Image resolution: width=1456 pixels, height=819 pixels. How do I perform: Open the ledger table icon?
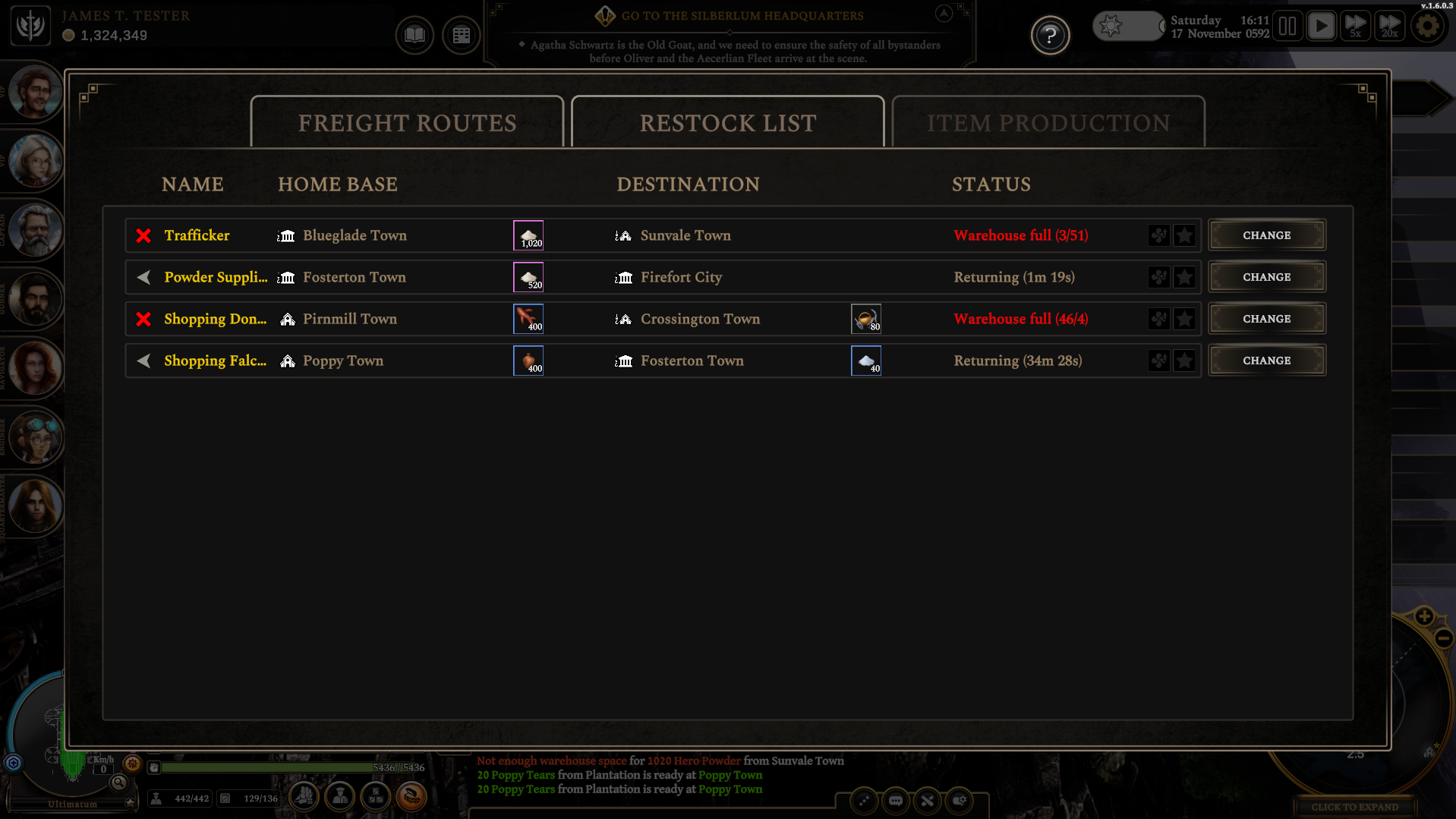tap(462, 35)
